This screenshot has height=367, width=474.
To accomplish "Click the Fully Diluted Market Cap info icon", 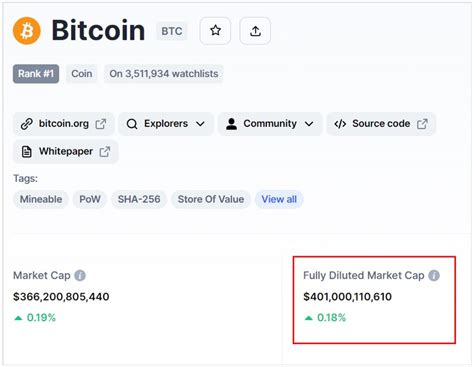I will (x=434, y=276).
